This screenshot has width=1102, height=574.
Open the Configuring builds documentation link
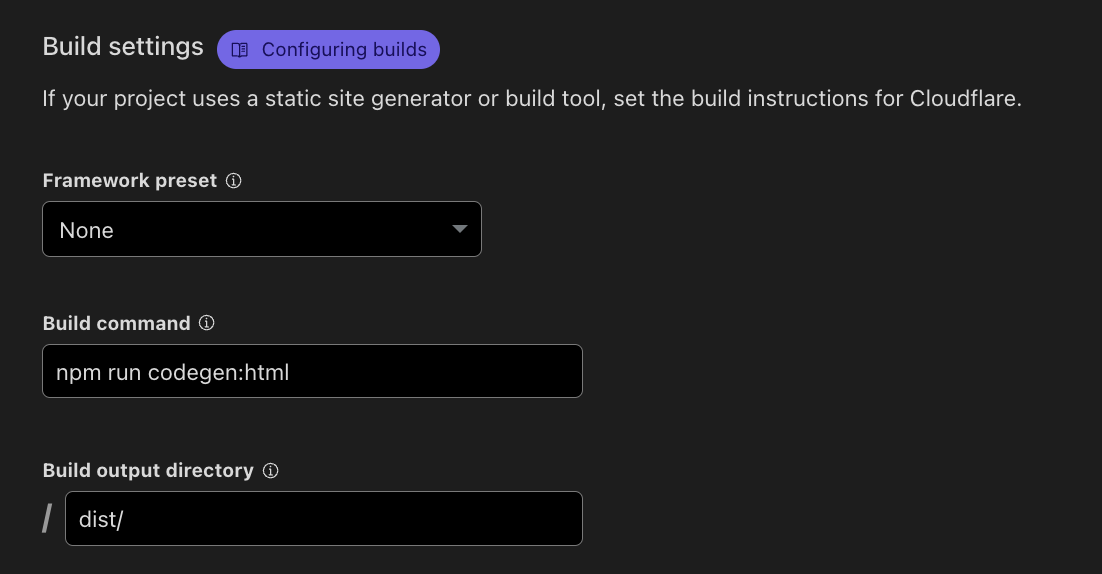pos(328,49)
